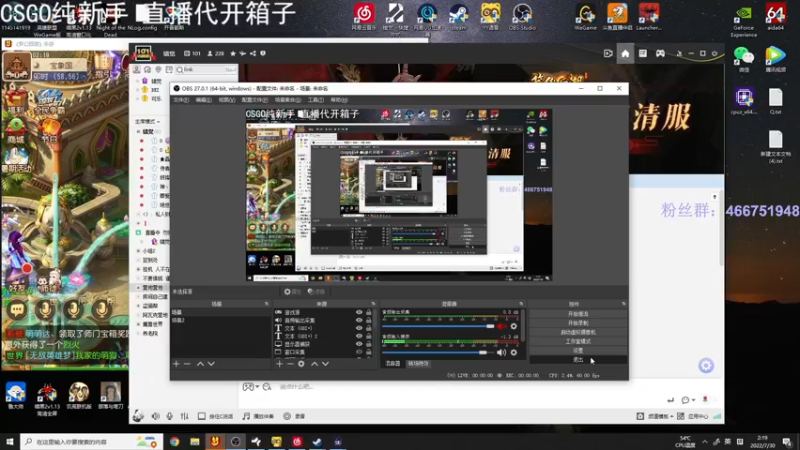This screenshot has height=450, width=800.
Task: Open the Edit menu in OBS
Action: click(203, 100)
